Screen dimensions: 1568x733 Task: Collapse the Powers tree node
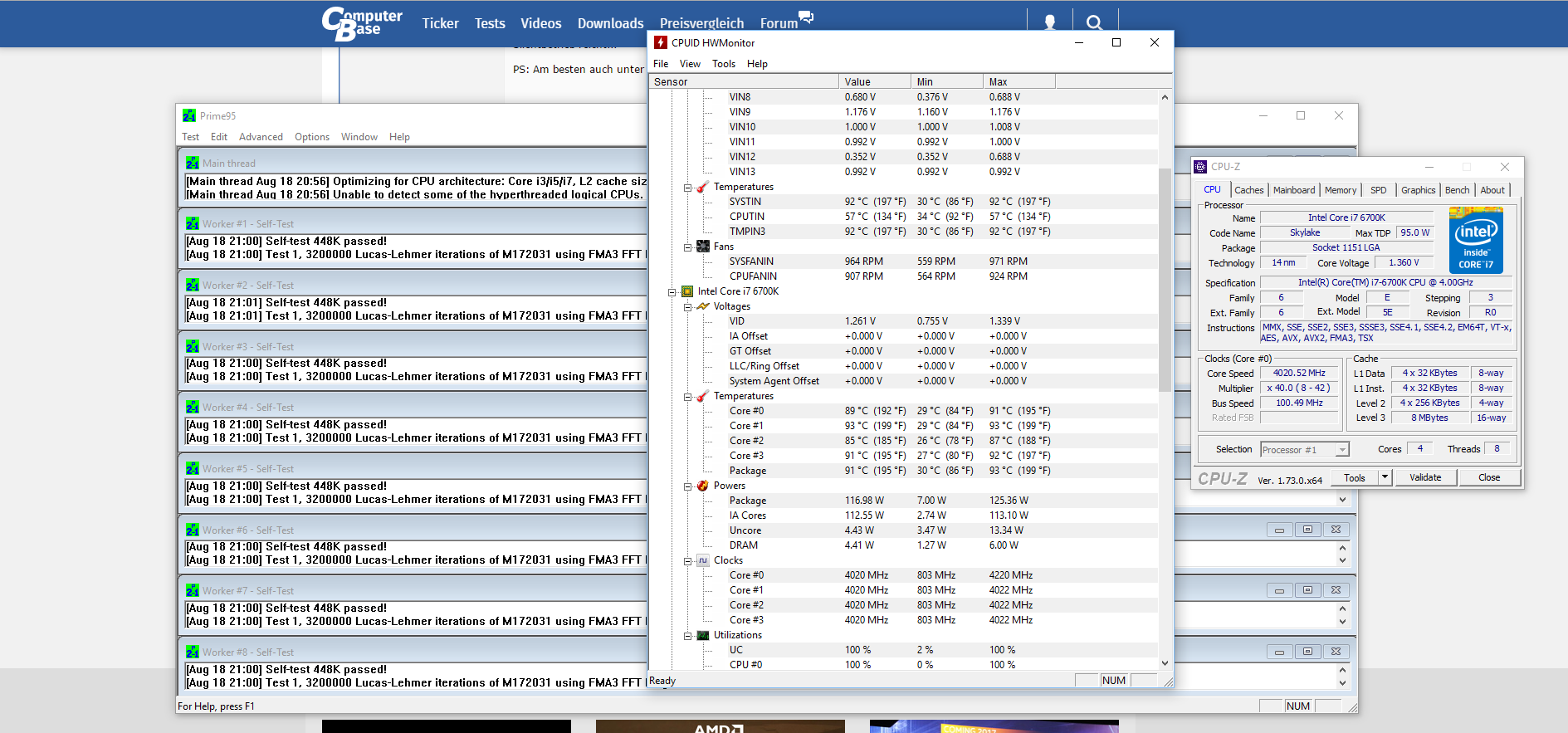[688, 486]
